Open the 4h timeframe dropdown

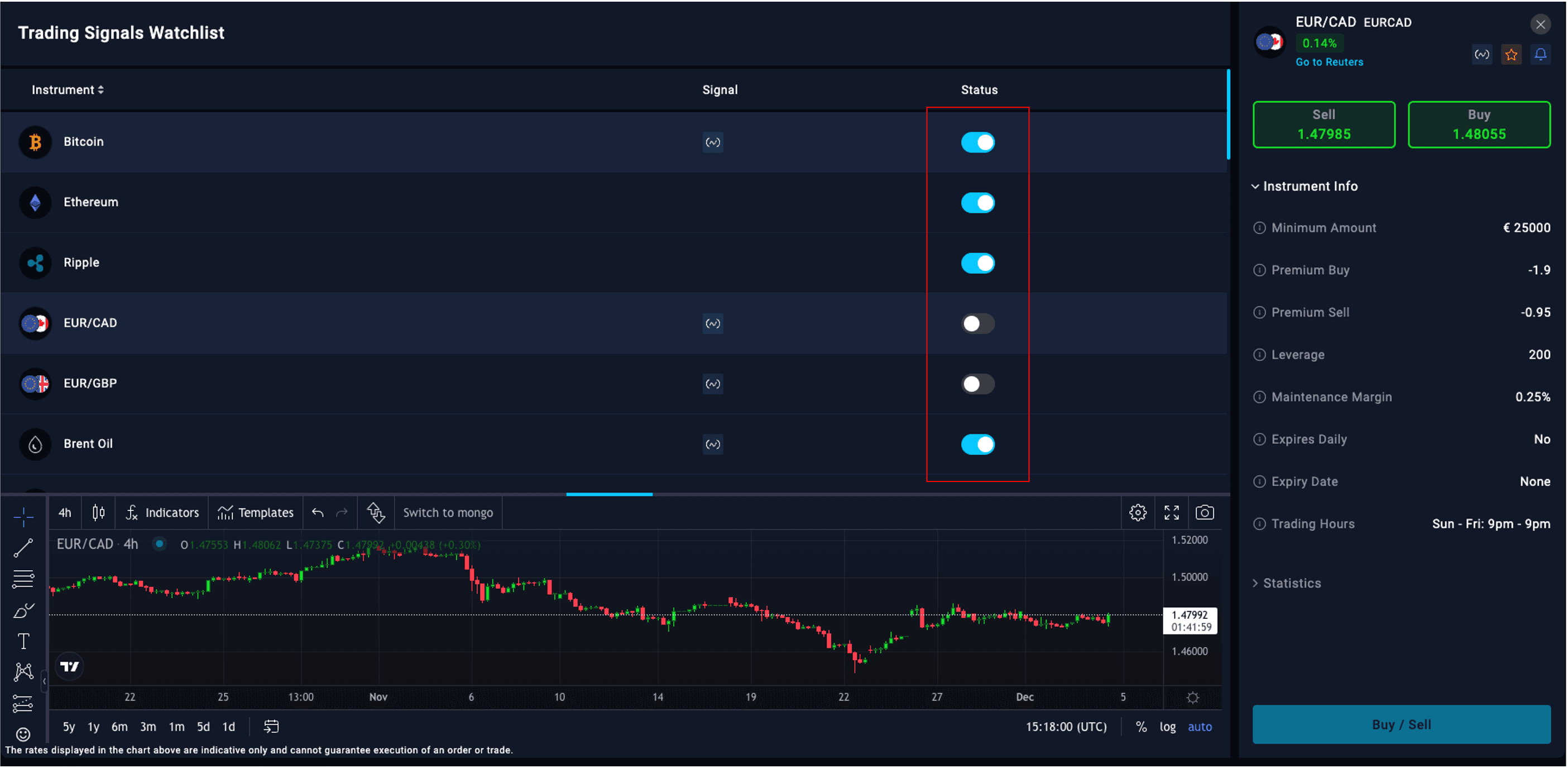pyautogui.click(x=65, y=513)
